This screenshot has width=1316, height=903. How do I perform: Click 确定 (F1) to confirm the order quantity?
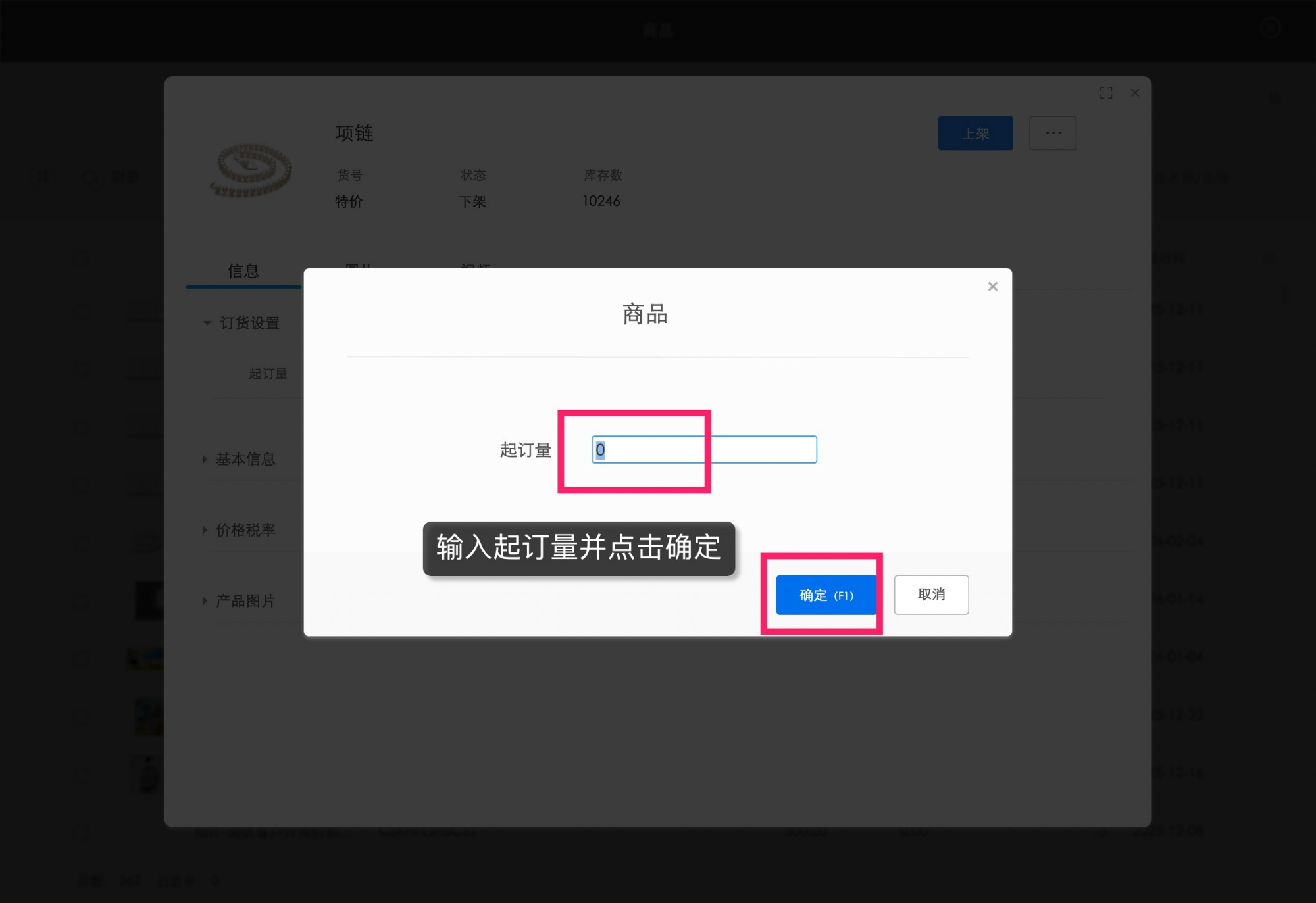pyautogui.click(x=825, y=595)
